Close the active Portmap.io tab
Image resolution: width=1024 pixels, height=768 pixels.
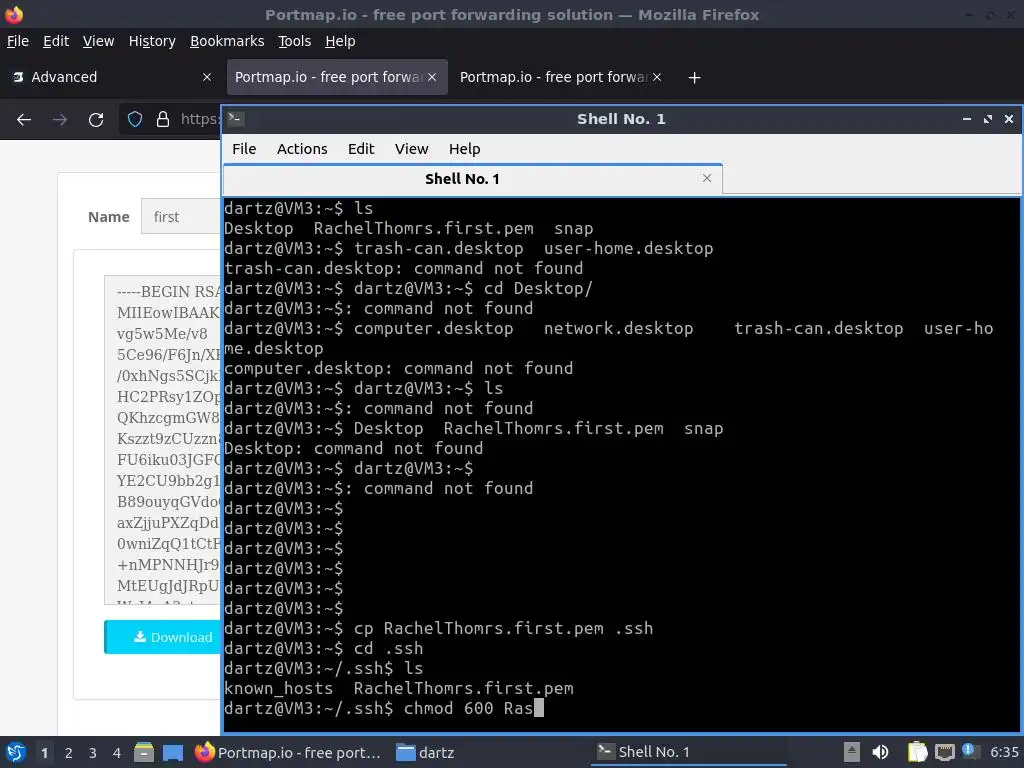pyautogui.click(x=432, y=77)
